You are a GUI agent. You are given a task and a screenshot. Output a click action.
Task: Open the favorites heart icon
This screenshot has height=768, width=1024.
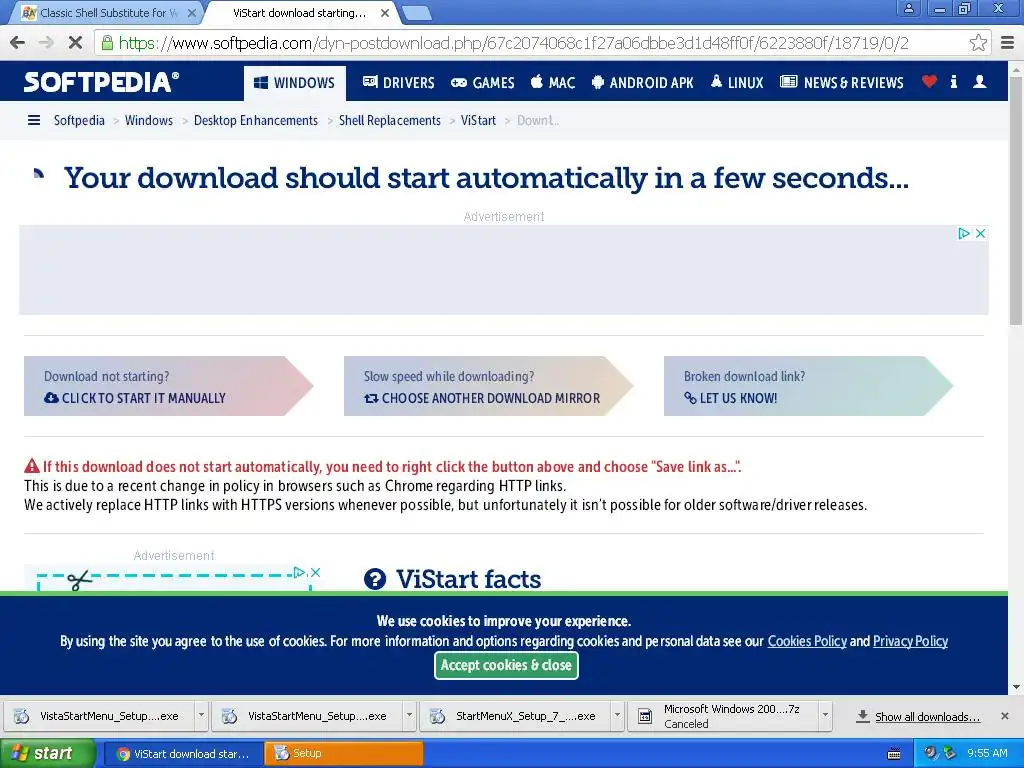[929, 82]
